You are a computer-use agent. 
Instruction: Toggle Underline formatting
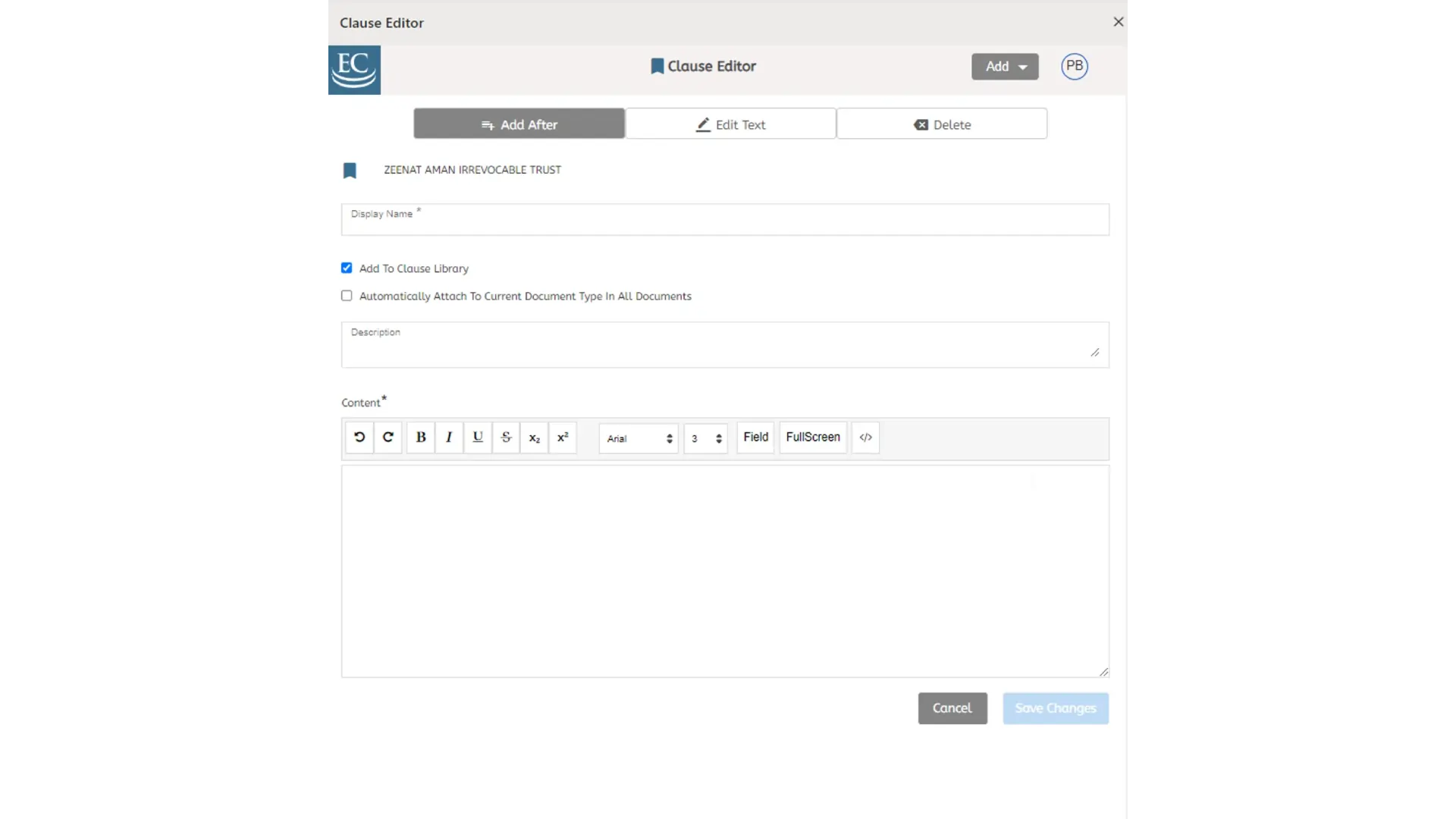478,438
